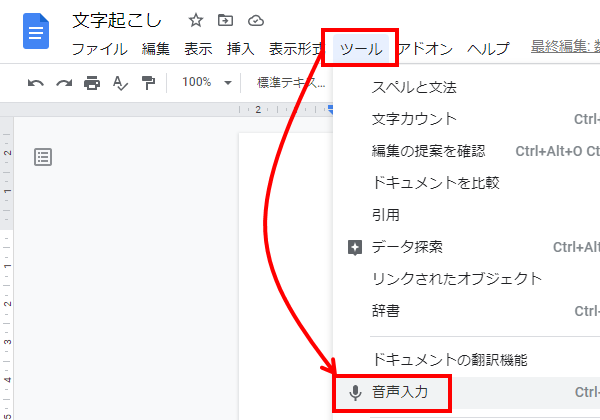This screenshot has width=600, height=420.
Task: Click the redo arrow icon
Action: 64,82
